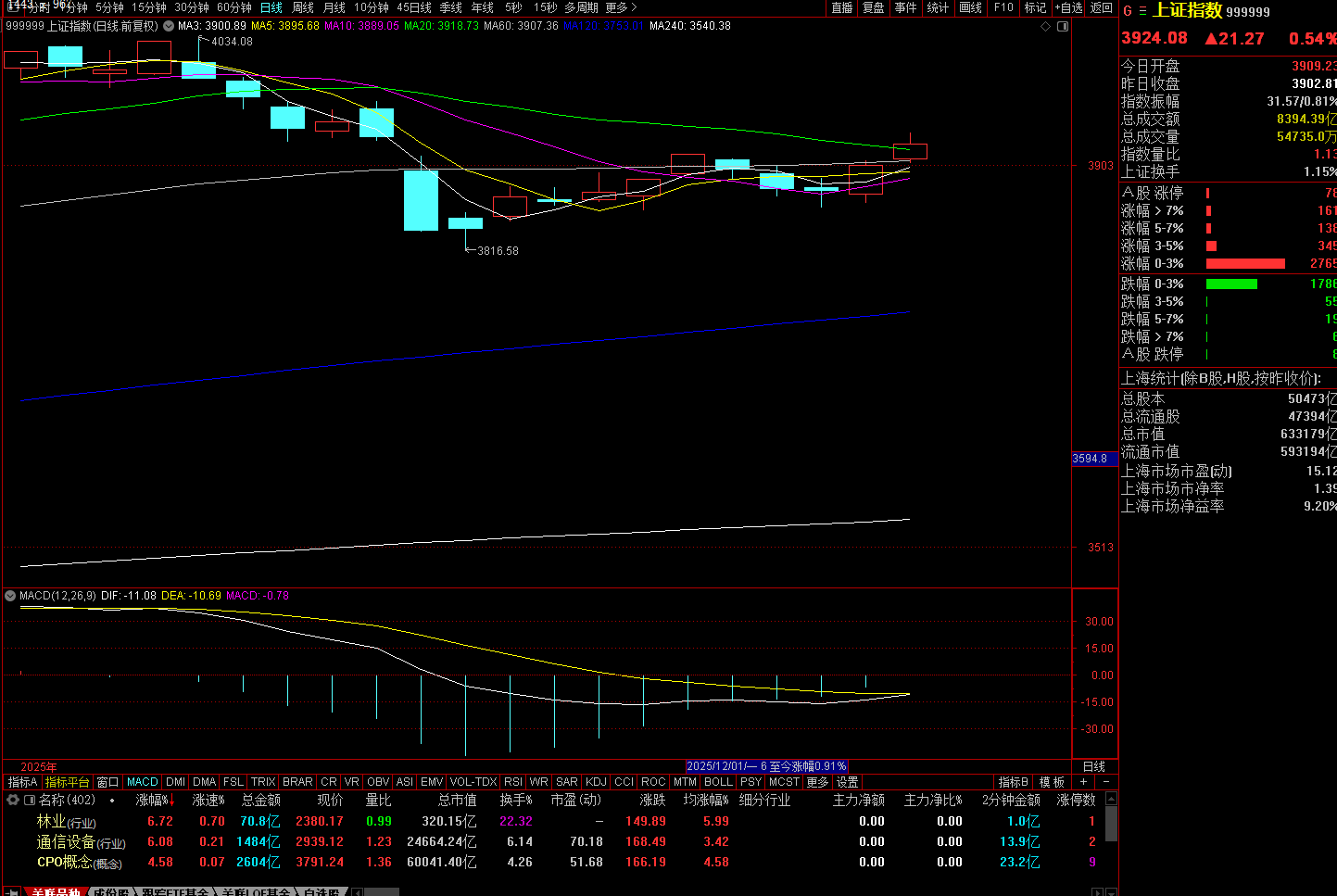The image size is (1337, 896).
Task: Open the dropdown arrow beside the 上证指数 chart title
Action: [168, 27]
